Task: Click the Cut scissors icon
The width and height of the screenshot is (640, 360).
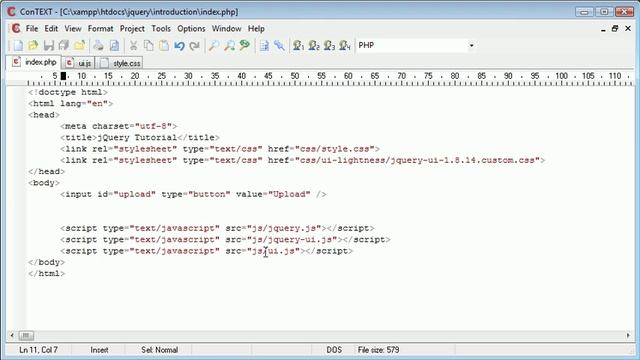Action: [x=133, y=45]
